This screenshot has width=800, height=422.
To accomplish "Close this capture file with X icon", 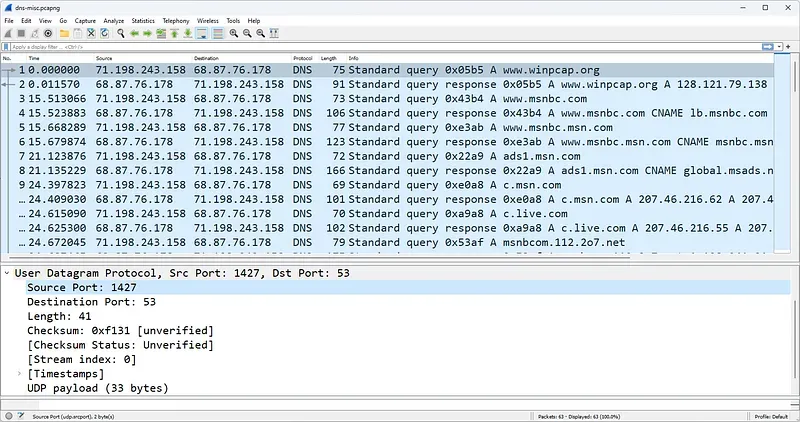I will [91, 33].
